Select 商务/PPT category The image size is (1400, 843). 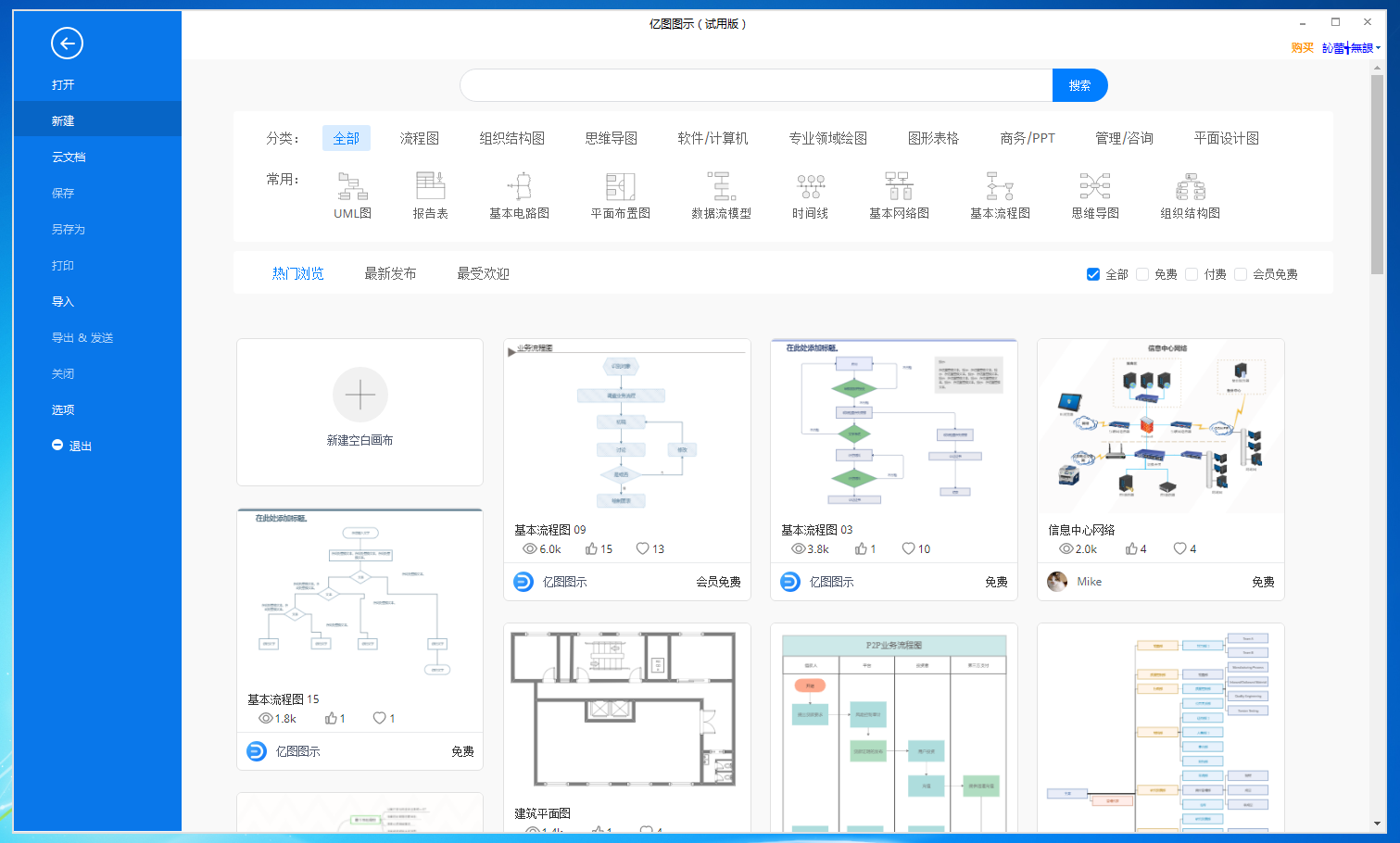point(1028,138)
